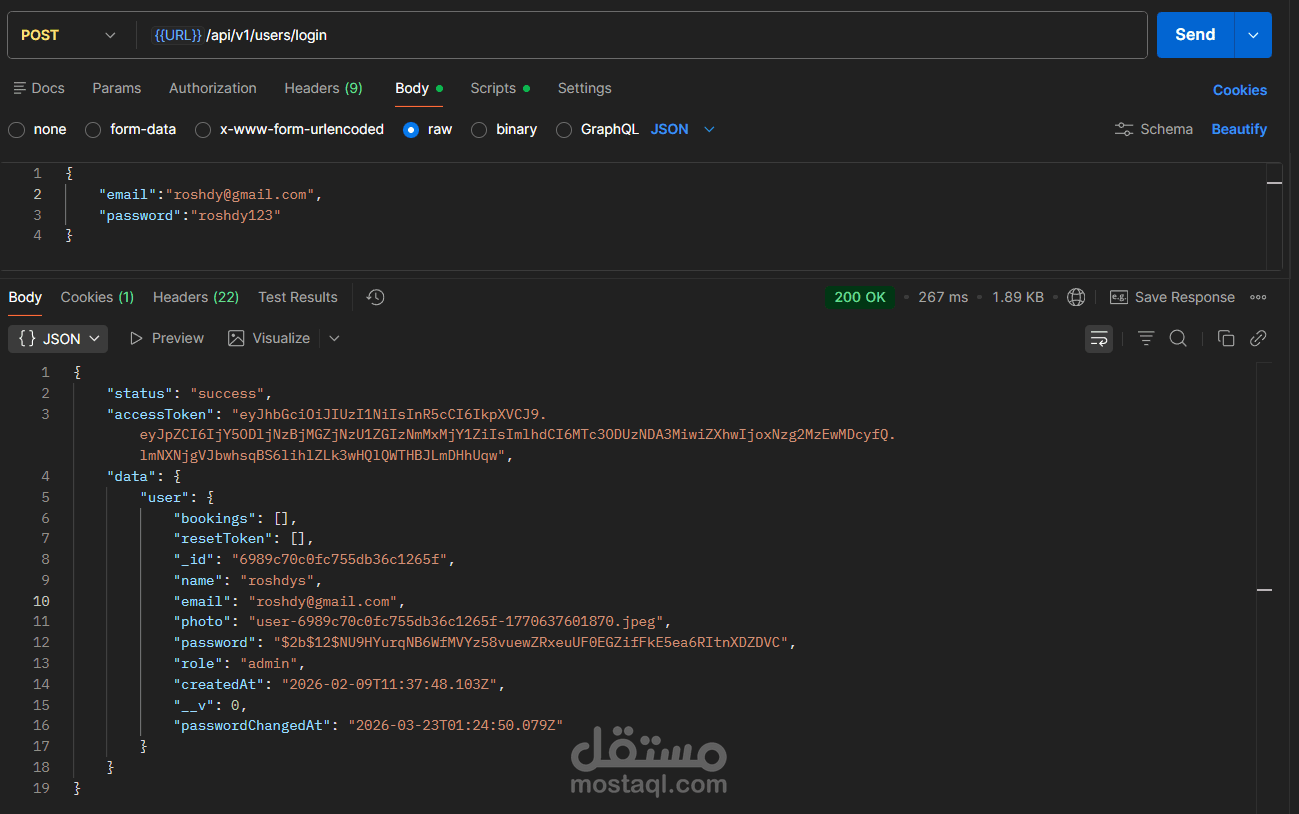Click the Visualize image icon

coord(236,338)
